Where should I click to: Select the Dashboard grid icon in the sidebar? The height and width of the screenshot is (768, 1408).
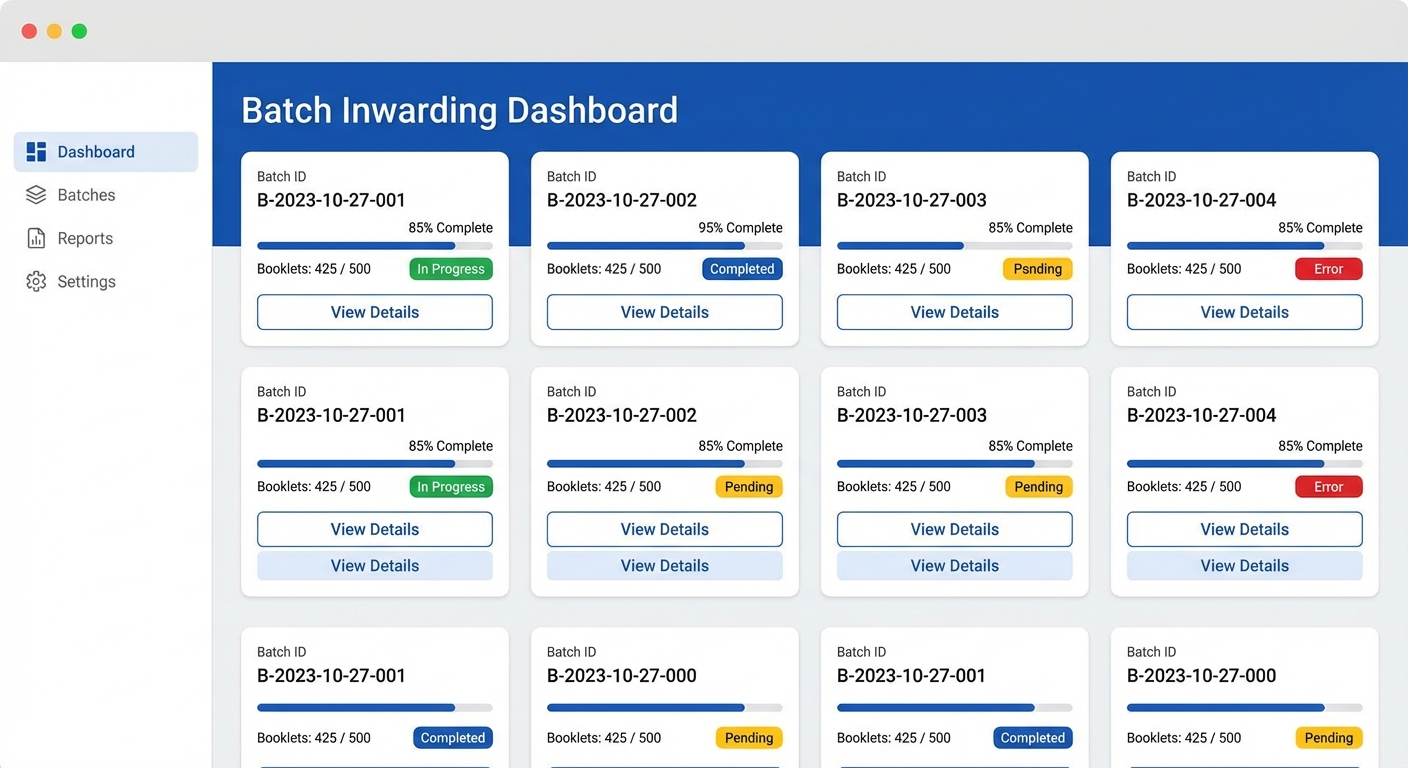point(36,151)
